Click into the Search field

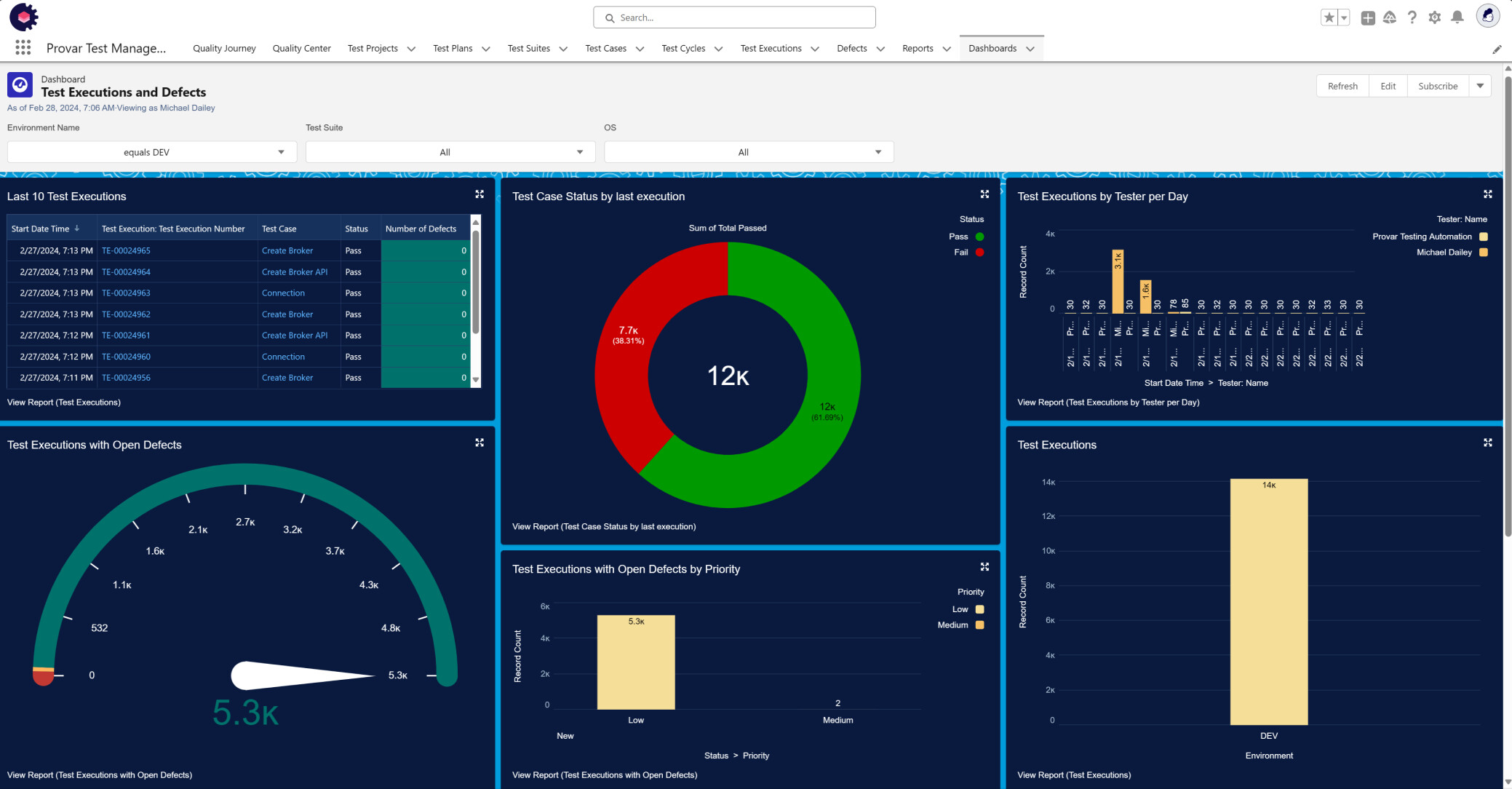735,17
